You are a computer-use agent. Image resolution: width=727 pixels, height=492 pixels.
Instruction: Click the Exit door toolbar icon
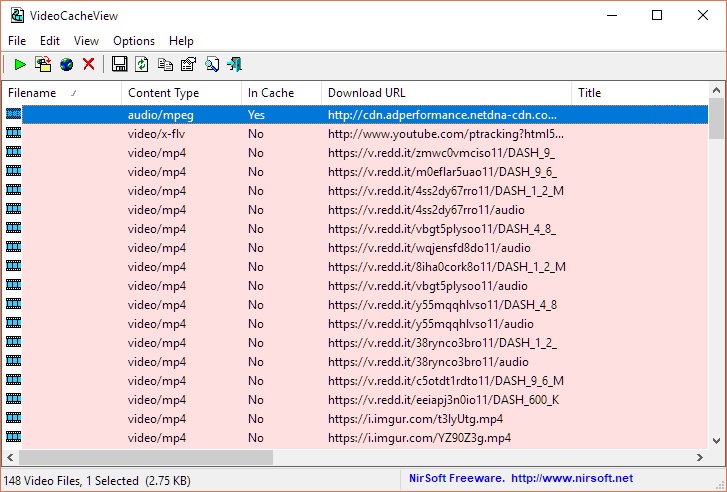pos(235,64)
